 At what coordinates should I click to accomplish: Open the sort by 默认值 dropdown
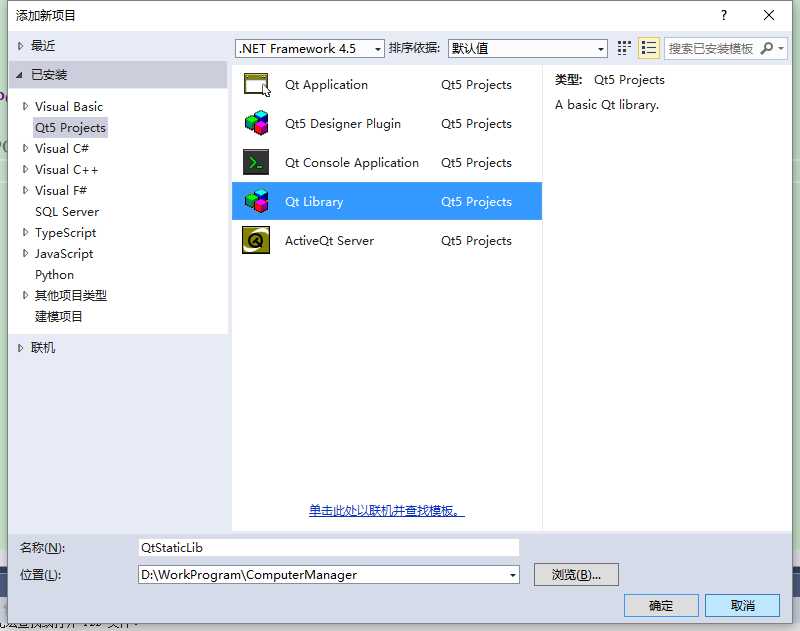[x=528, y=48]
